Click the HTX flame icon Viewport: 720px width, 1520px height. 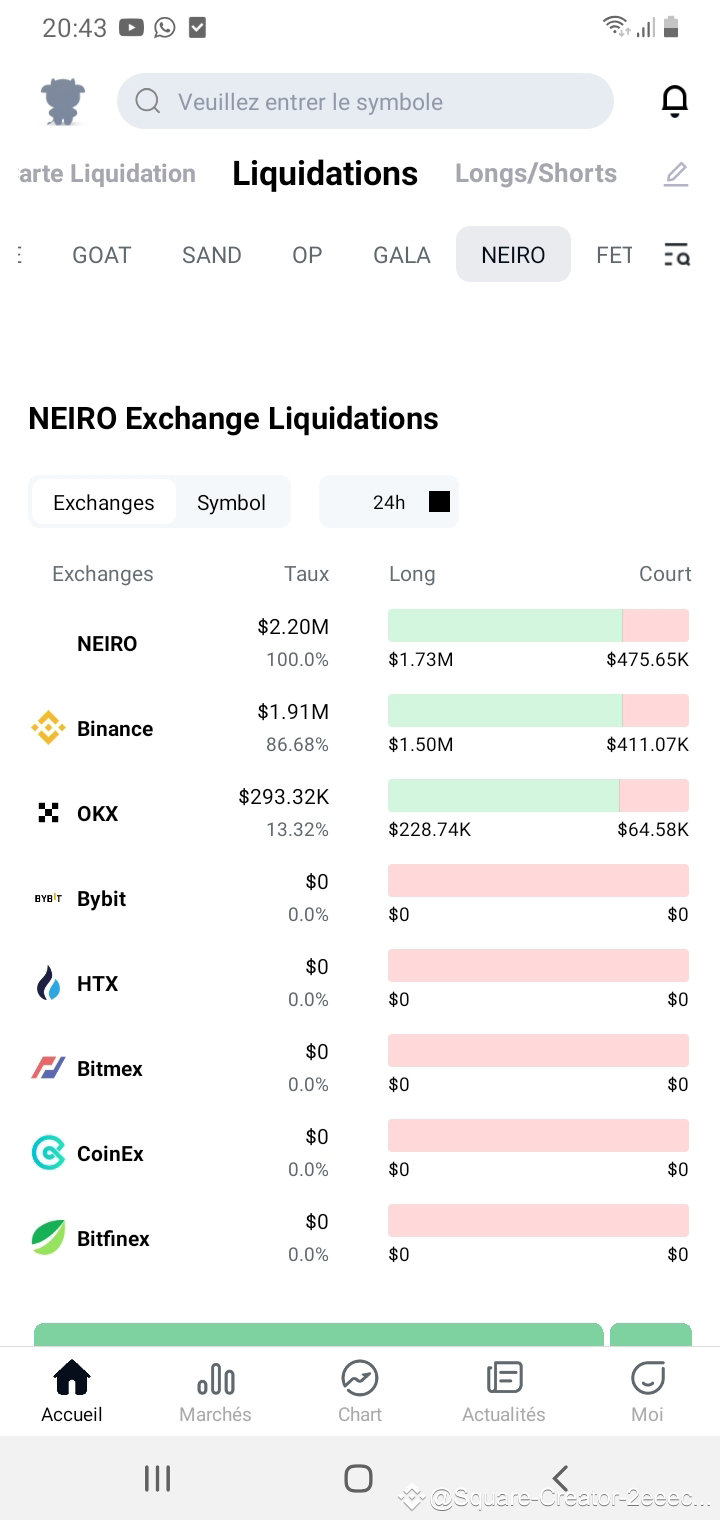(49, 983)
